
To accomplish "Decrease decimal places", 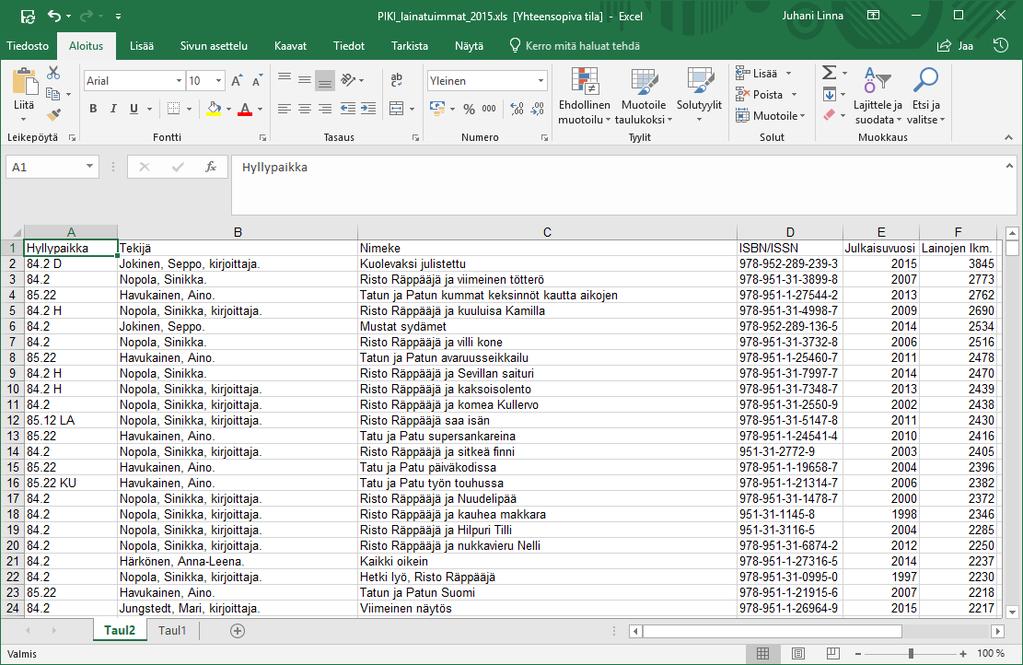I will [x=538, y=109].
